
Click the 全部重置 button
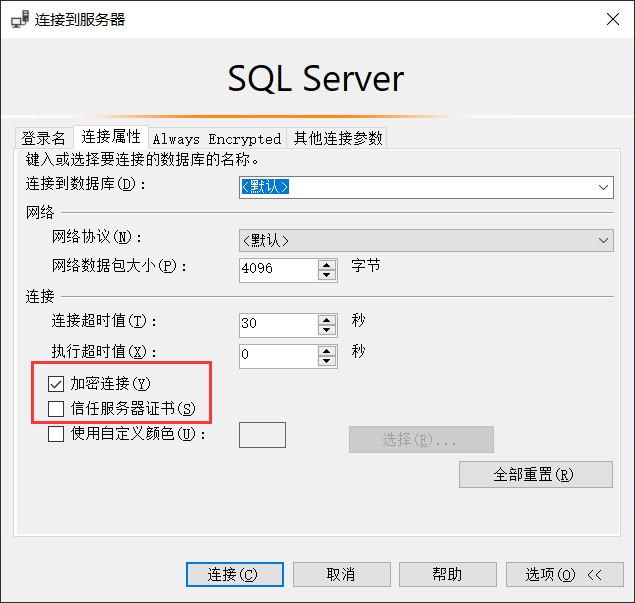pos(535,475)
